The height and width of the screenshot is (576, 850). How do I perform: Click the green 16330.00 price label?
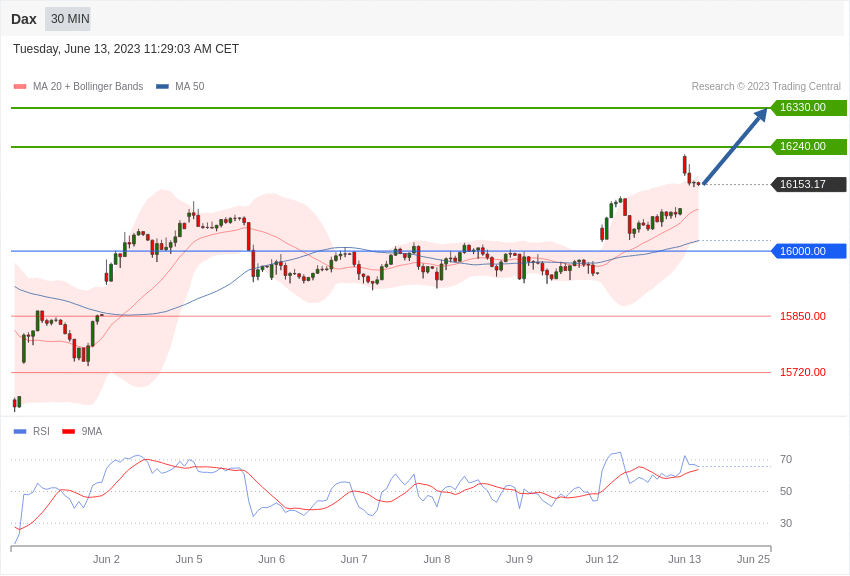[x=809, y=108]
